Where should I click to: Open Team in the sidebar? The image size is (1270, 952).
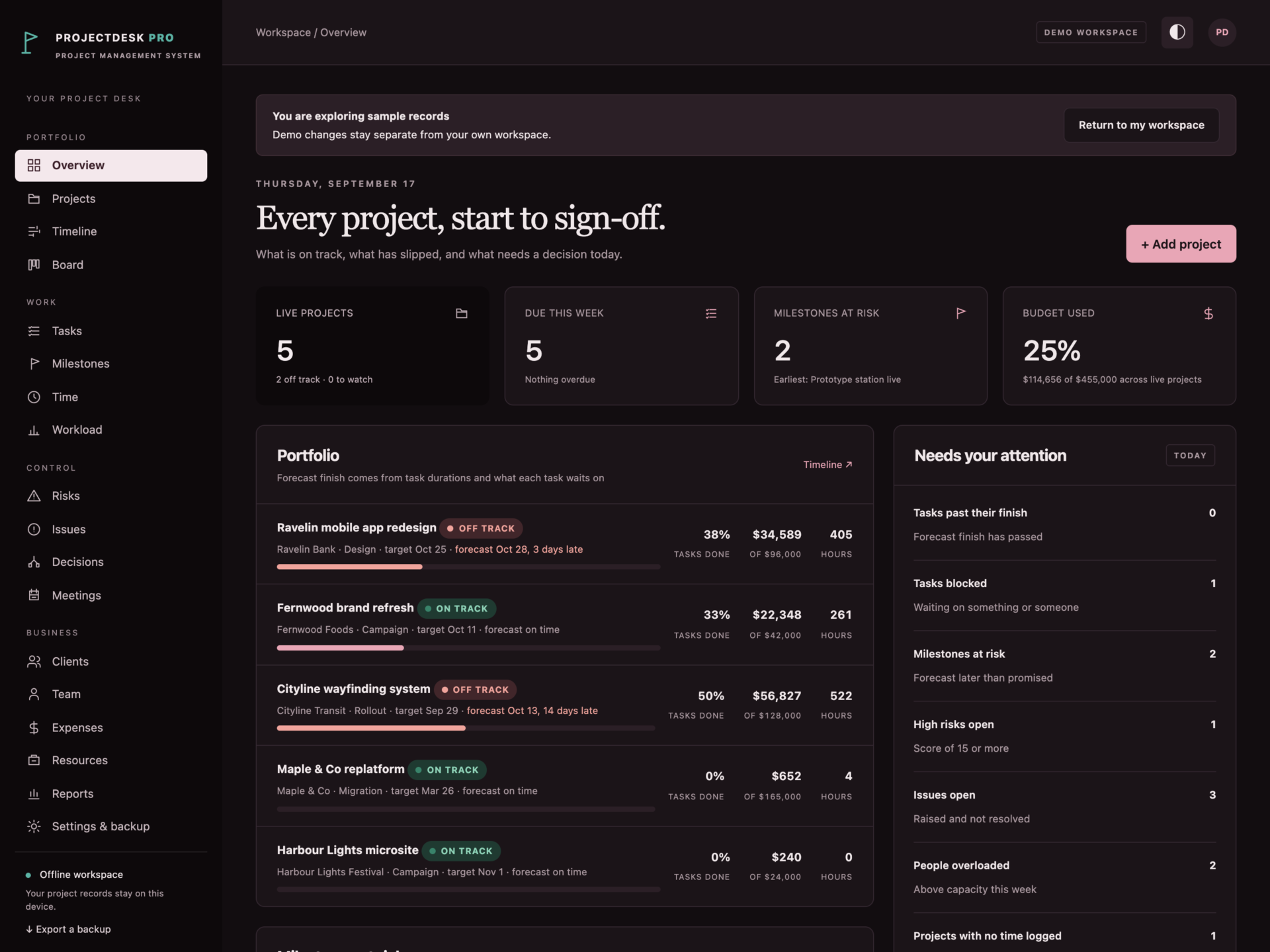point(111,694)
